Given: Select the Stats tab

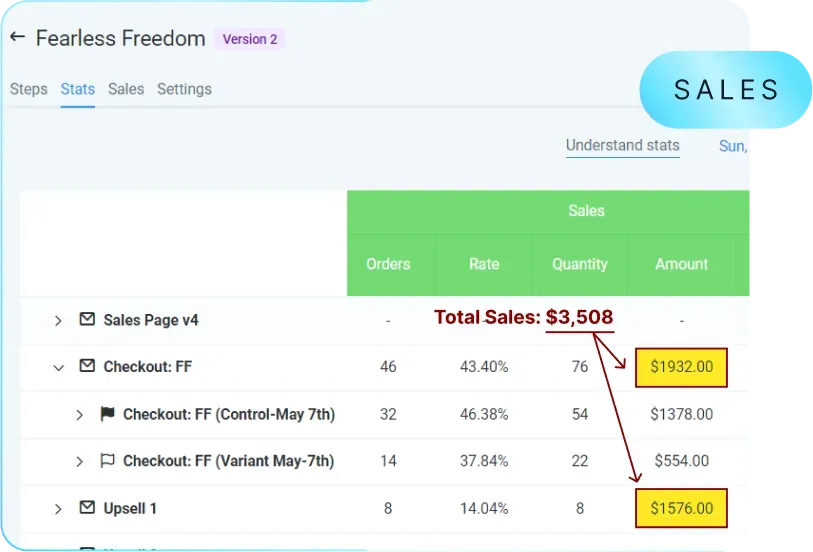Looking at the screenshot, I should [x=78, y=89].
